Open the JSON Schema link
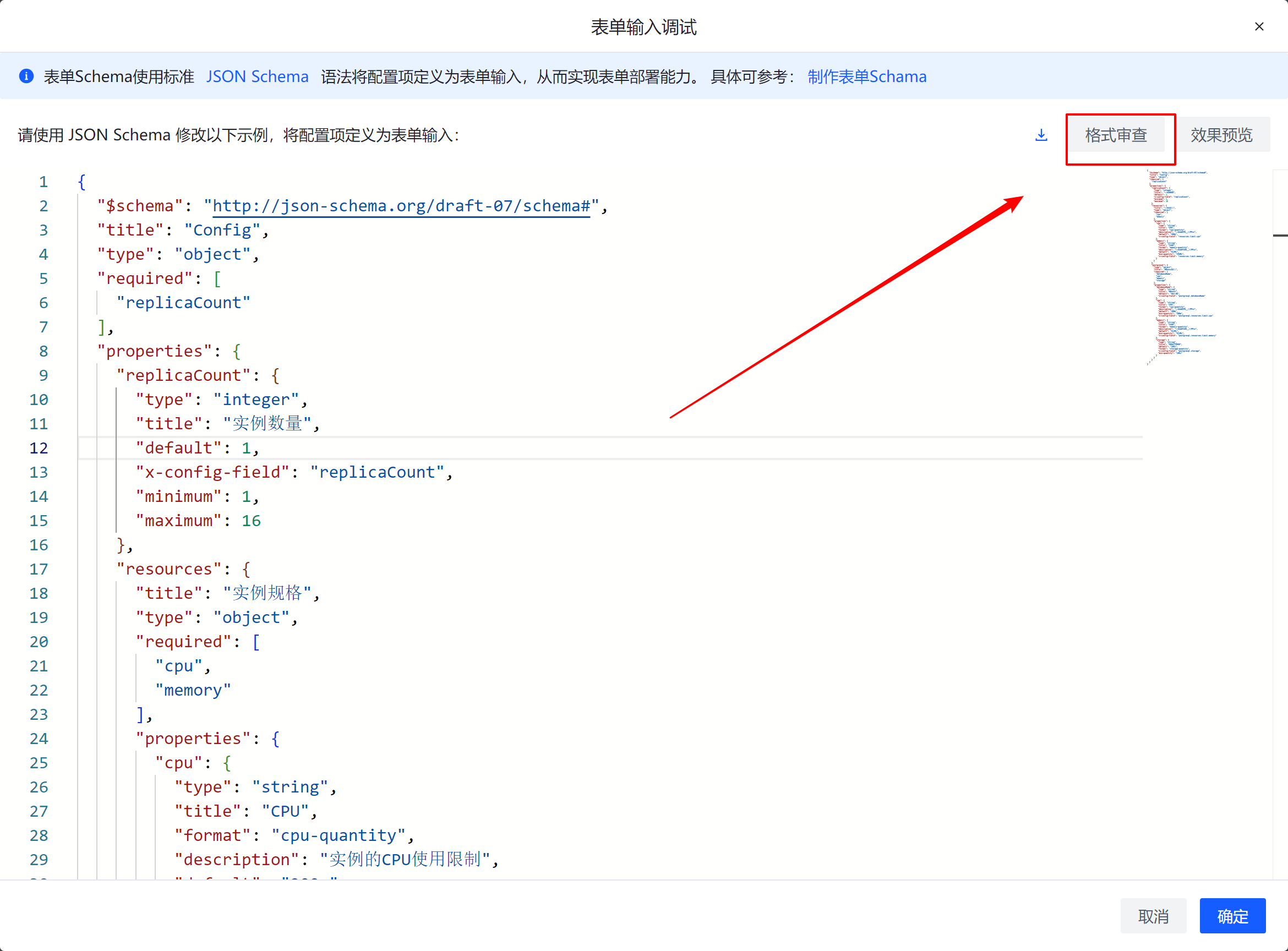Screen dimensions: 1288x951 (x=258, y=76)
